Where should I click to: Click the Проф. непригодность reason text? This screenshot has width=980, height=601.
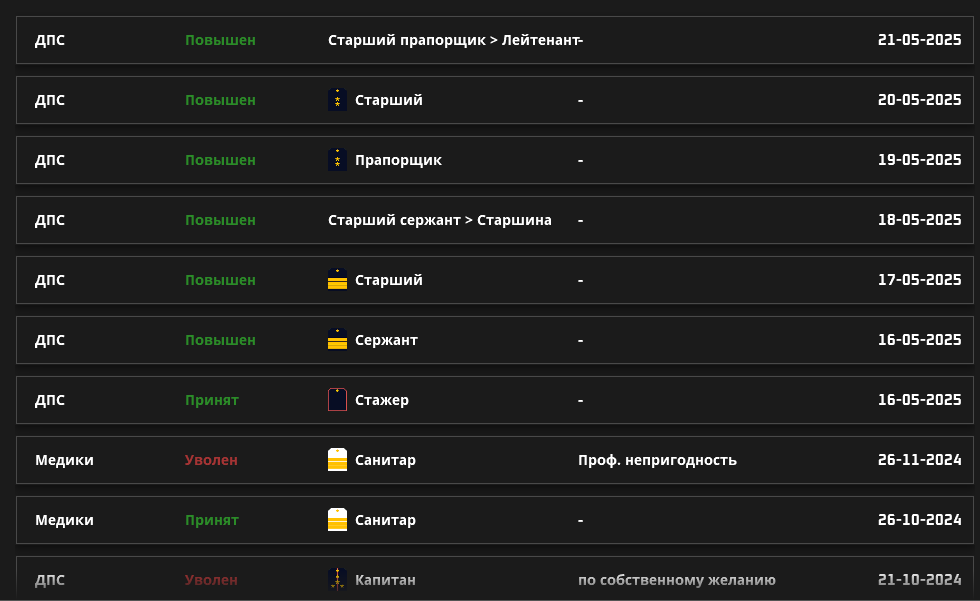point(658,460)
